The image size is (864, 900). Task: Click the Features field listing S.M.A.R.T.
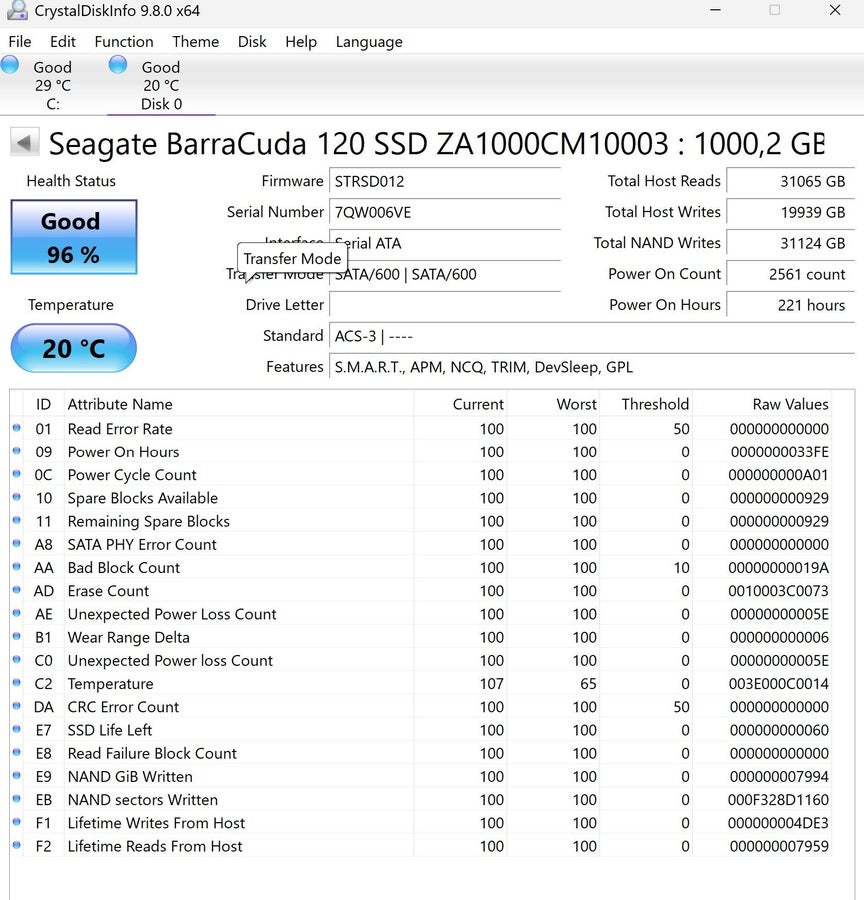click(x=592, y=367)
